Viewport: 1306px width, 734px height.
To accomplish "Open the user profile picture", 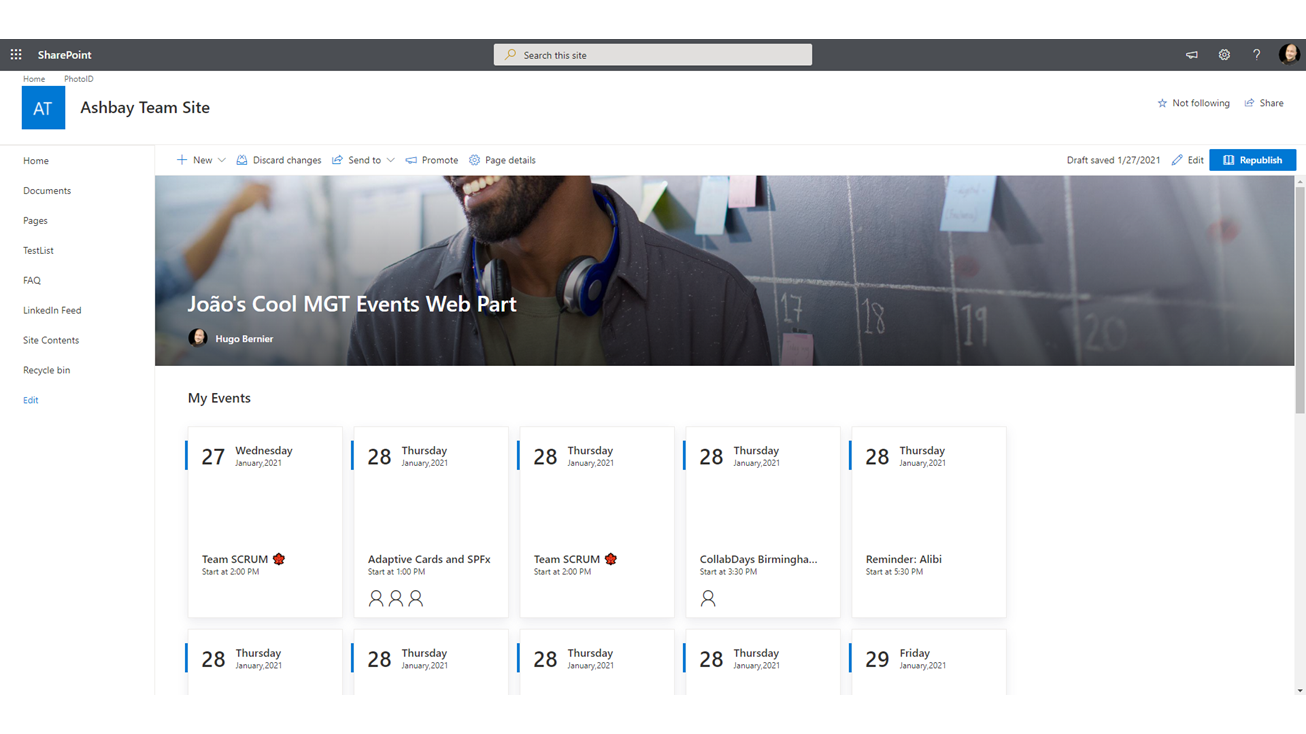I will click(1288, 55).
